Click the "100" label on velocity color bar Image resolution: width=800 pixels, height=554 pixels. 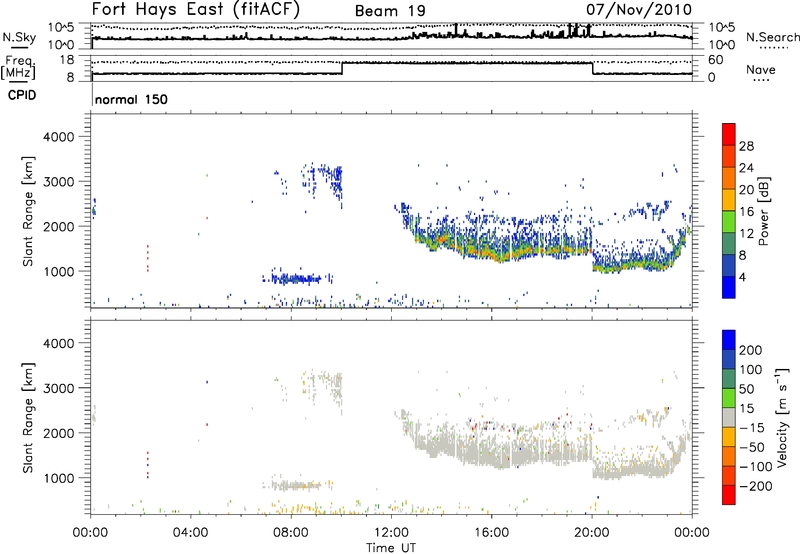[x=751, y=370]
